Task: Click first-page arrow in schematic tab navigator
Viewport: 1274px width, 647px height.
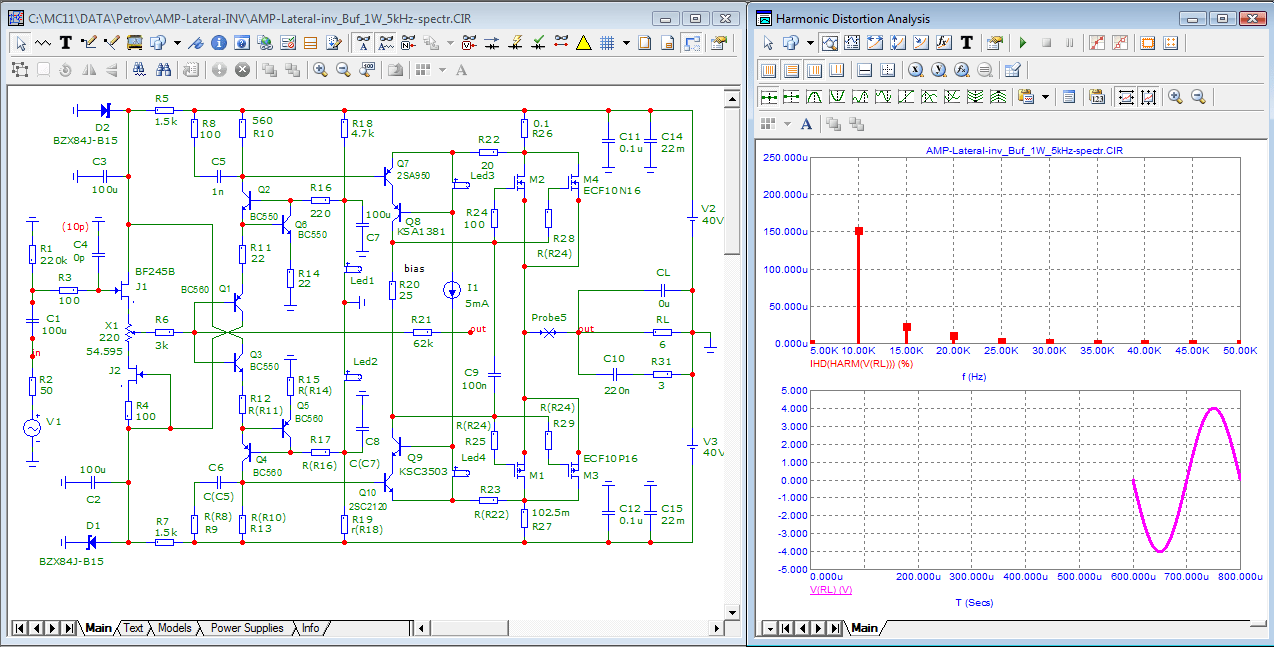Action: tap(20, 628)
